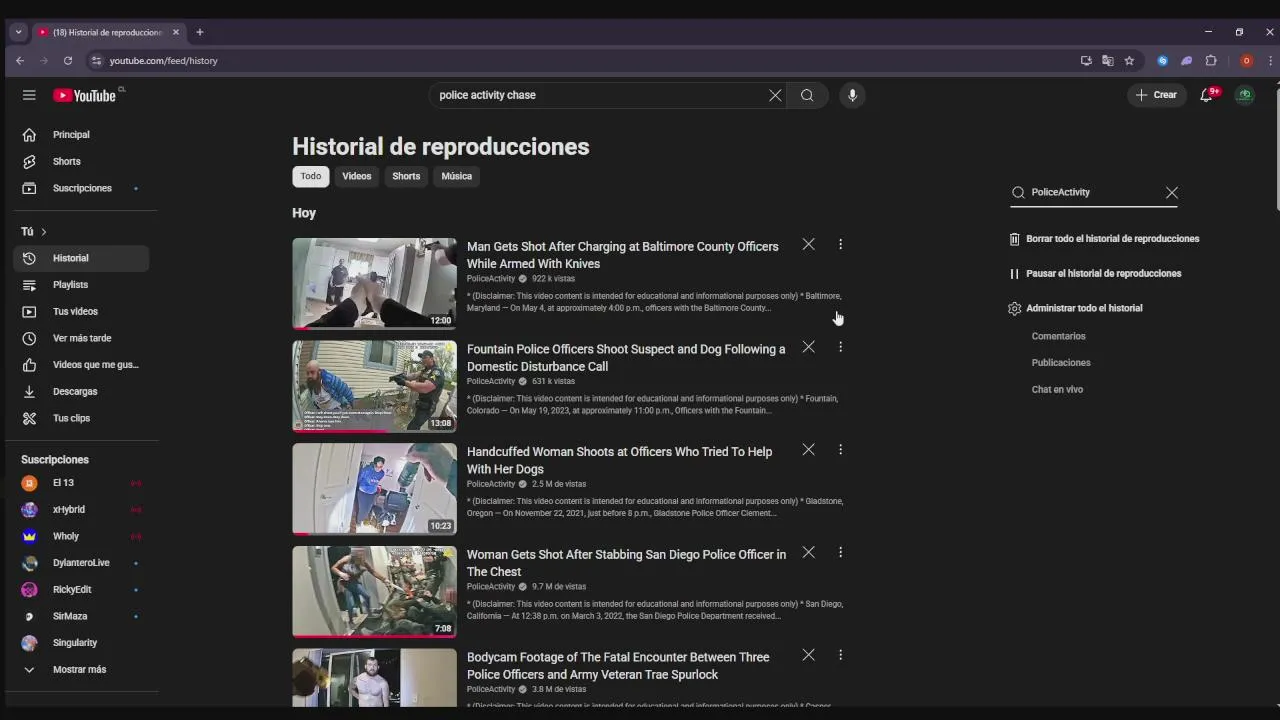Screen dimensions: 1280x720
Task: Open Handcuffed Woman video thumbnail
Action: [374, 489]
